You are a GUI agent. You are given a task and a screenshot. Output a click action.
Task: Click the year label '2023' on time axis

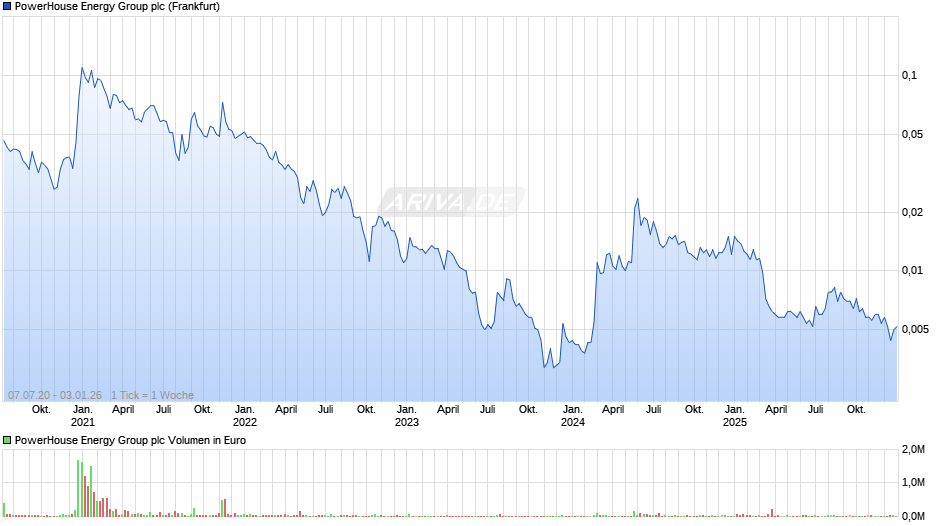tap(406, 422)
